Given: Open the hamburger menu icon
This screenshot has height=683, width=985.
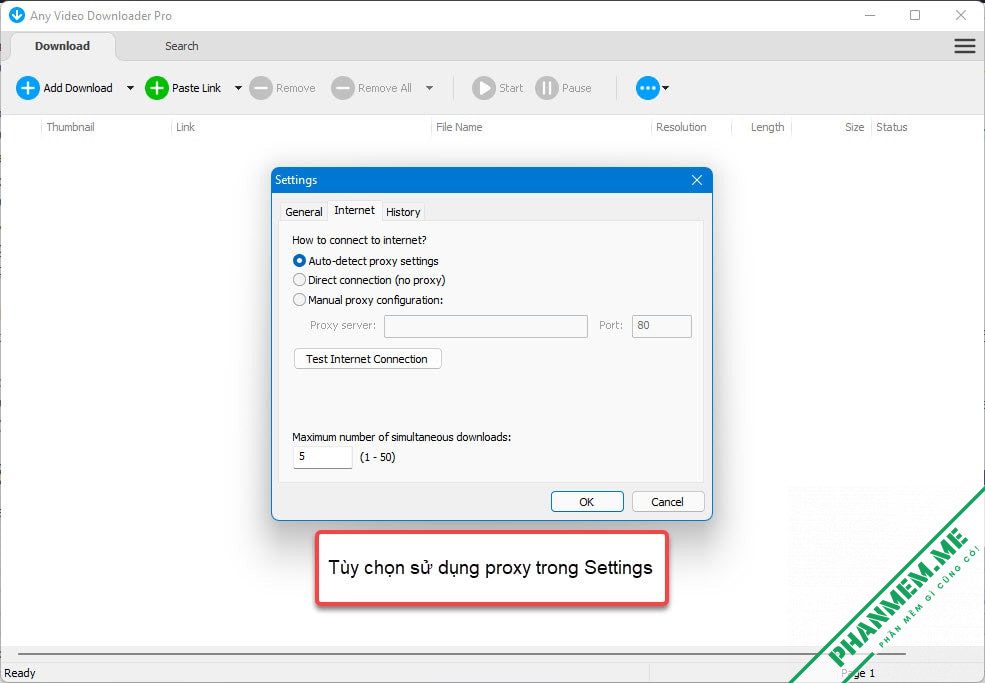Looking at the screenshot, I should click(965, 46).
